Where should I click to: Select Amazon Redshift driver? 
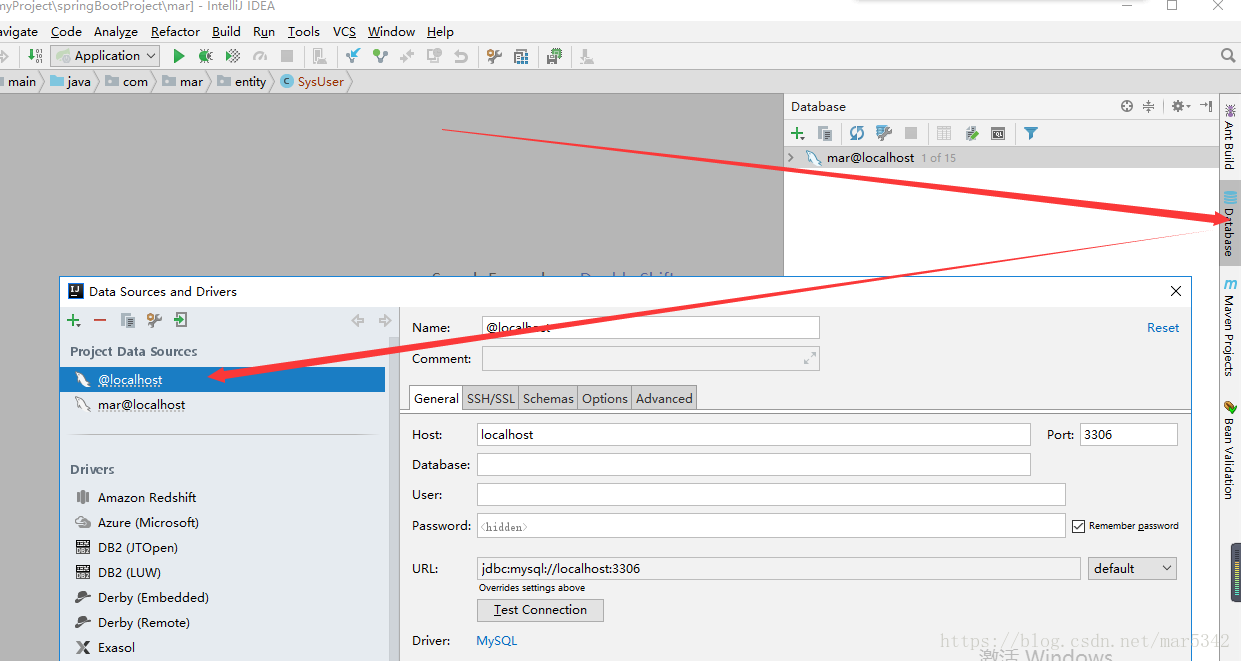tap(147, 497)
